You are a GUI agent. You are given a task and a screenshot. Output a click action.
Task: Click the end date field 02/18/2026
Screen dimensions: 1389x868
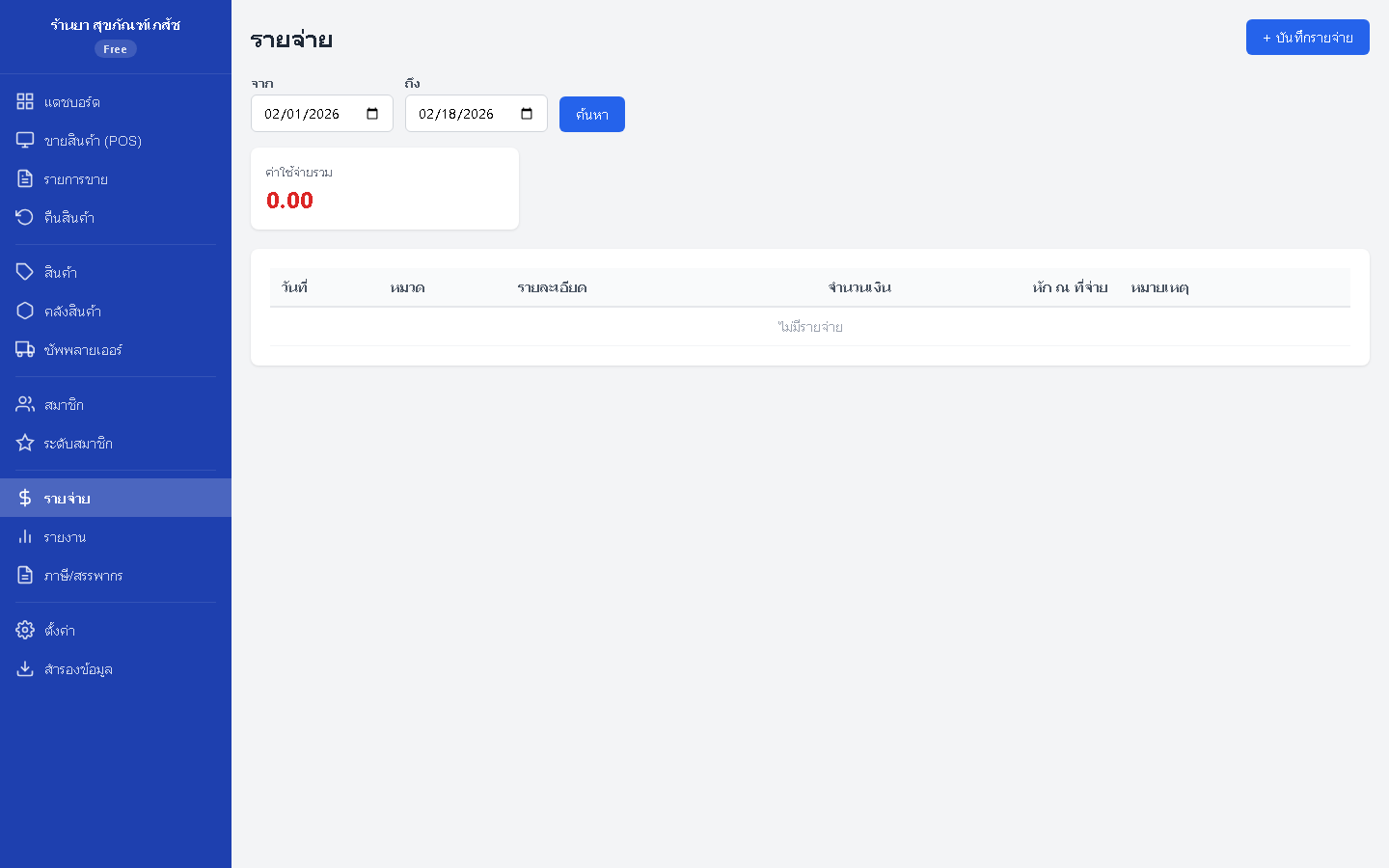click(456, 114)
